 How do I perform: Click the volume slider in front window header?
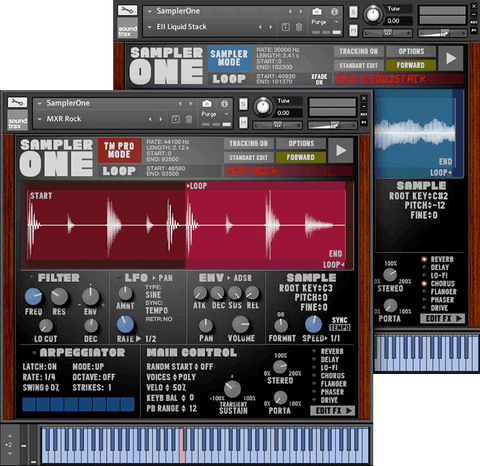(x=332, y=125)
